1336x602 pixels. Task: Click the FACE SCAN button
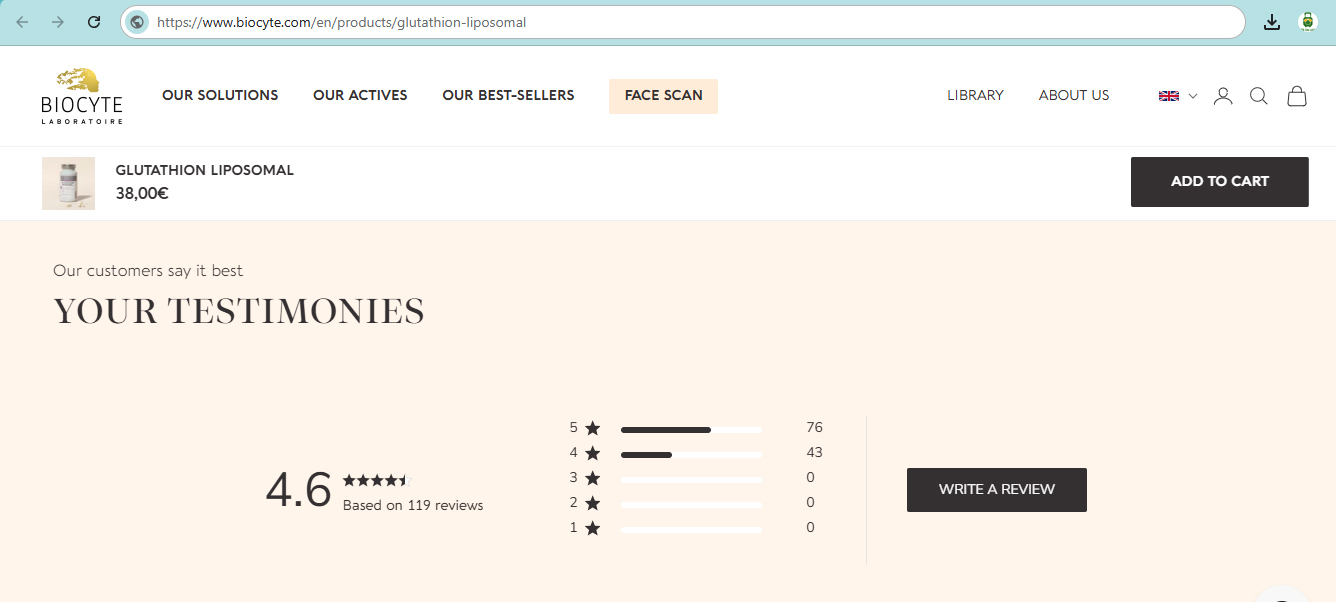point(663,96)
